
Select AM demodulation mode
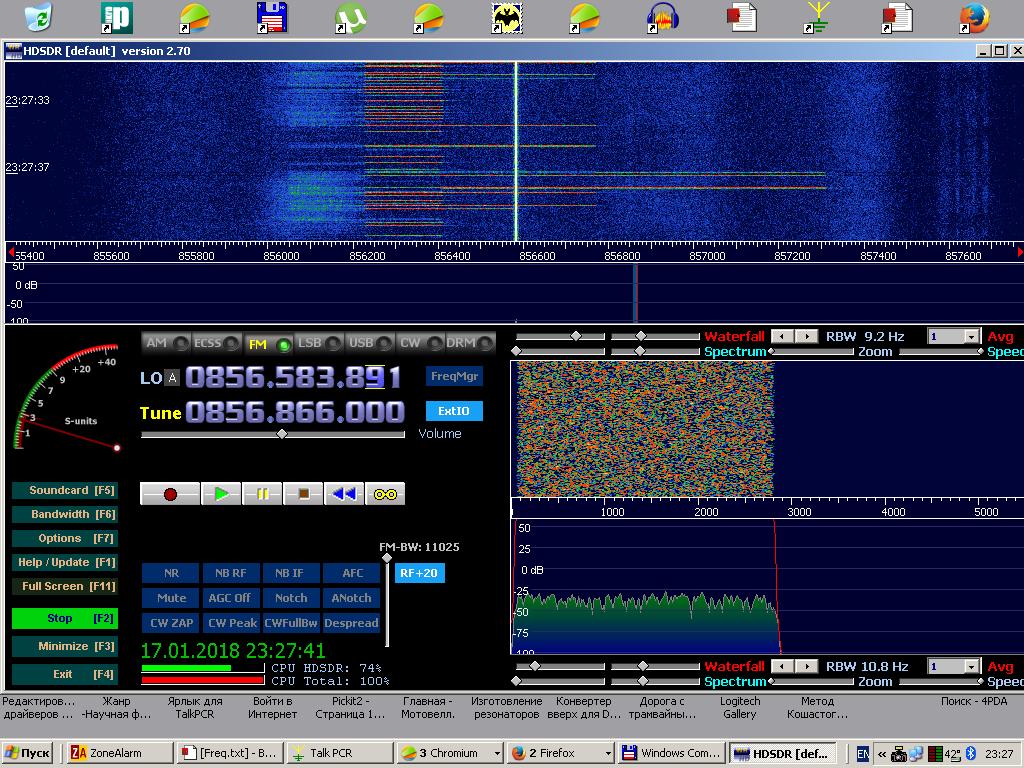(x=167, y=343)
